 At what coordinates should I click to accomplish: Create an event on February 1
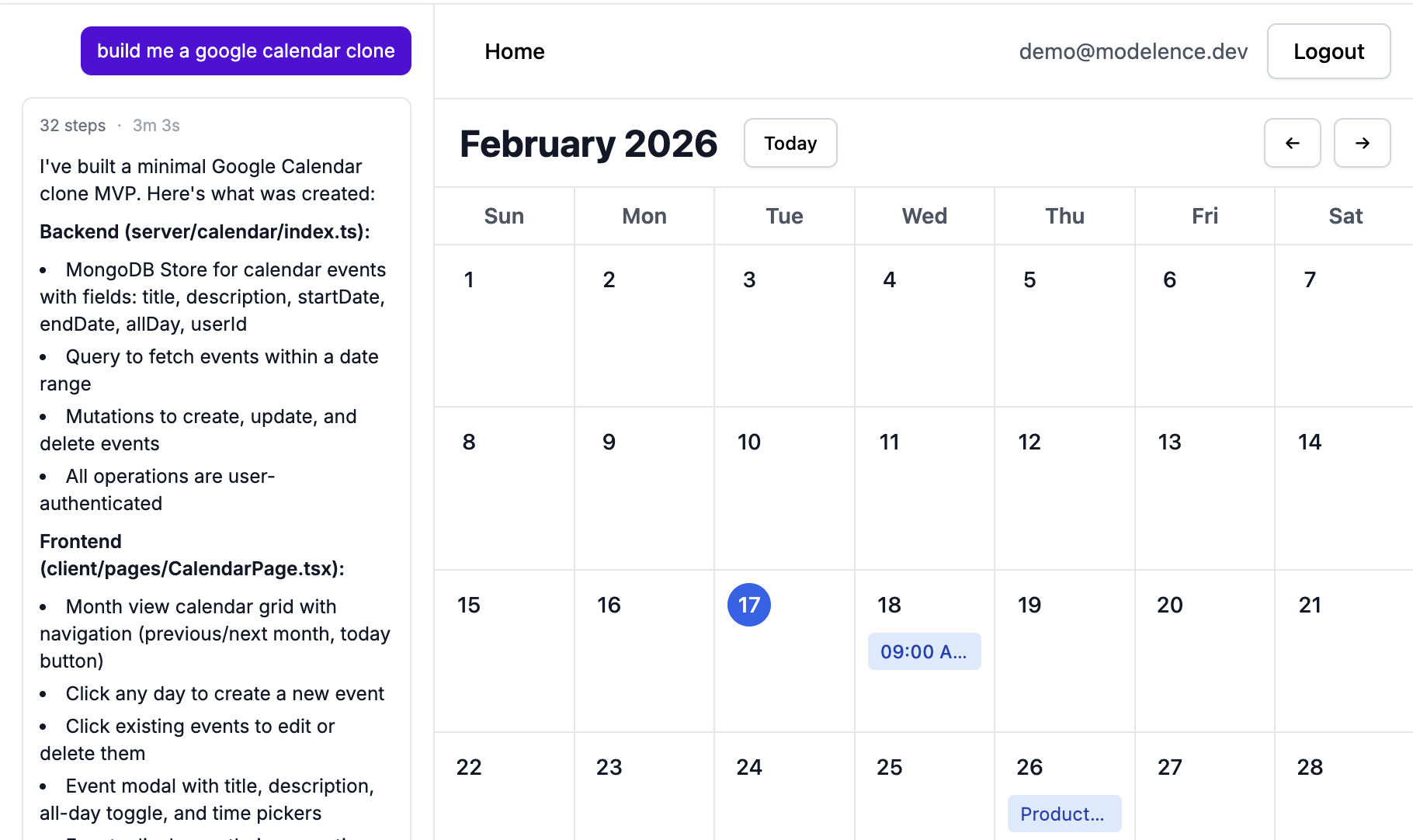point(504,326)
